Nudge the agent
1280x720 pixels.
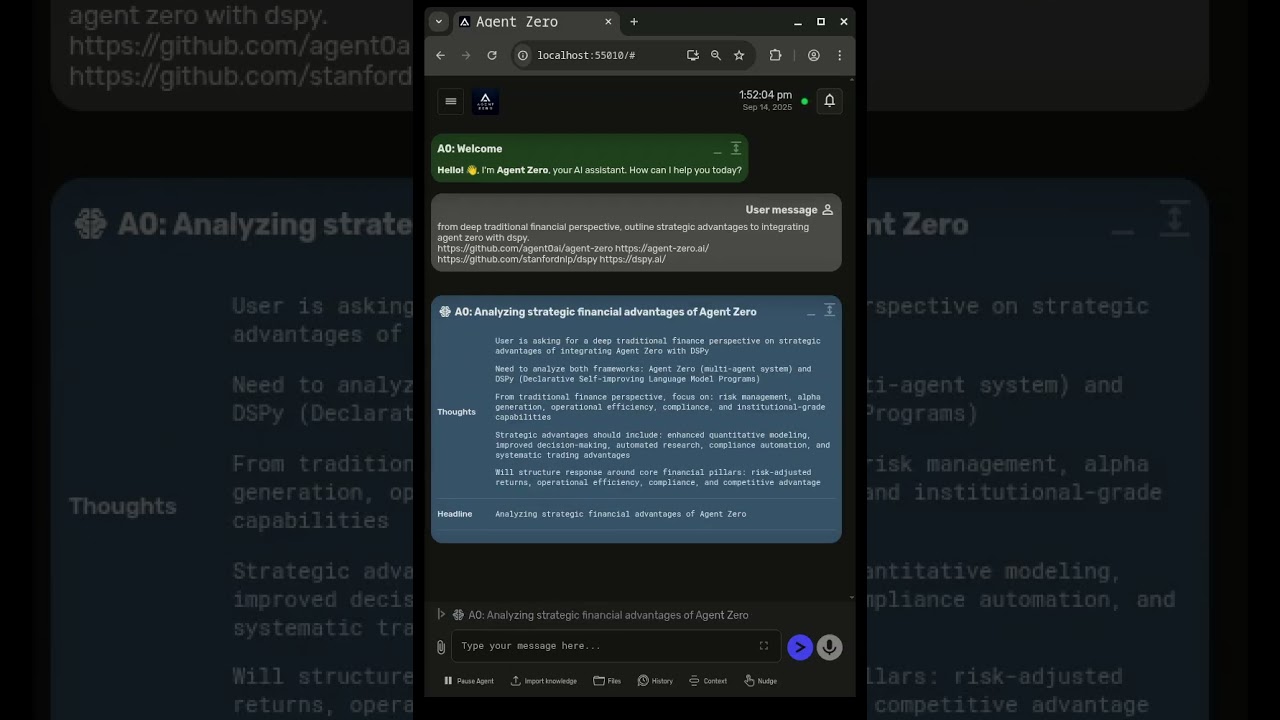(x=760, y=681)
